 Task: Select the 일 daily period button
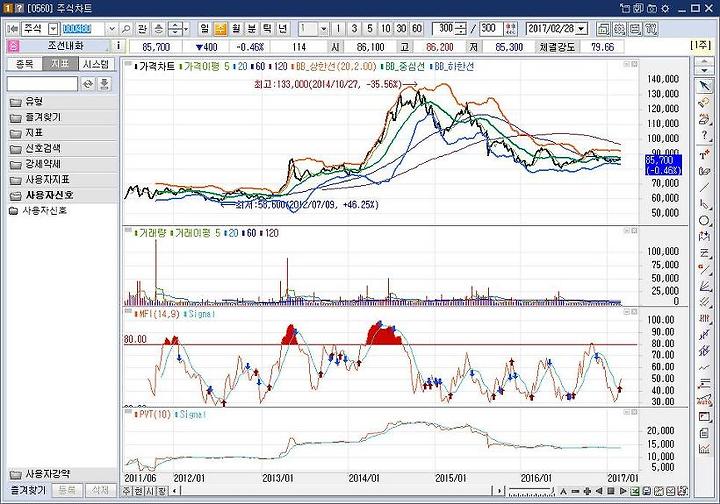click(205, 29)
